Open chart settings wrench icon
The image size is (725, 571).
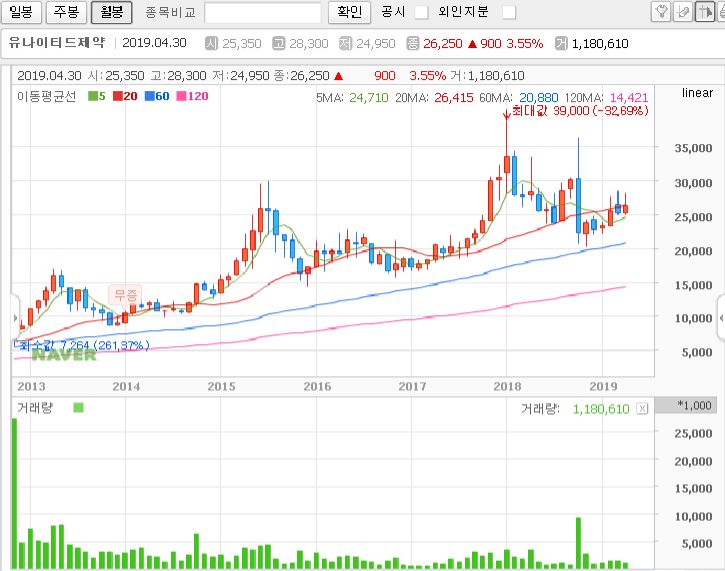(x=661, y=12)
